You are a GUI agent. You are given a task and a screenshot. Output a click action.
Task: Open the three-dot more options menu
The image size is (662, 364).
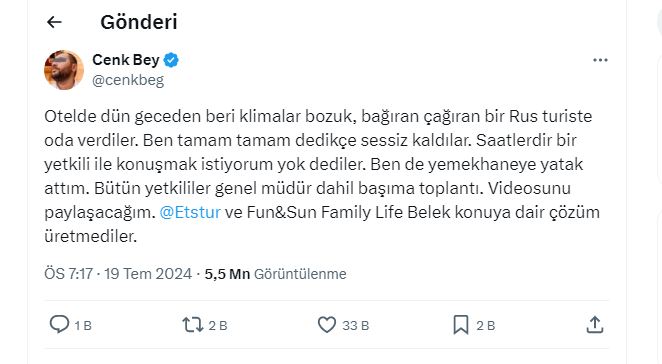click(600, 60)
